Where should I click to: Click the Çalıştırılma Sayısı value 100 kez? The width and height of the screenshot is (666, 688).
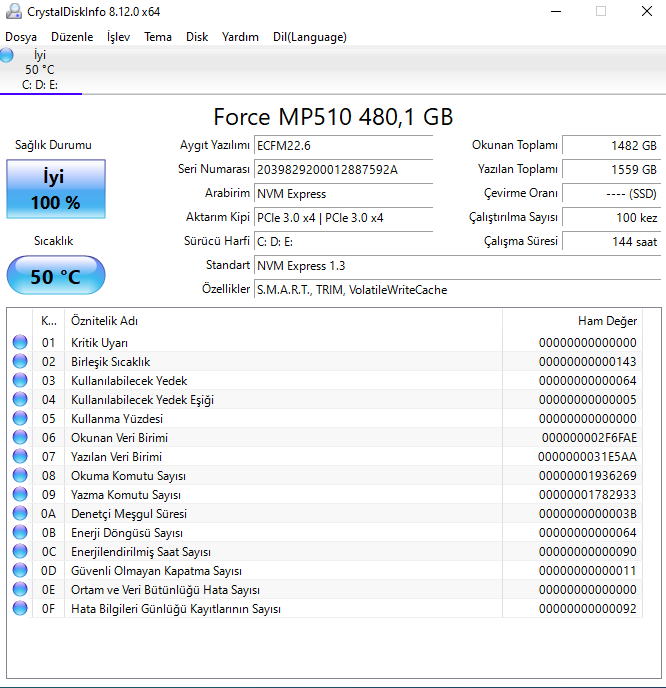coord(612,218)
